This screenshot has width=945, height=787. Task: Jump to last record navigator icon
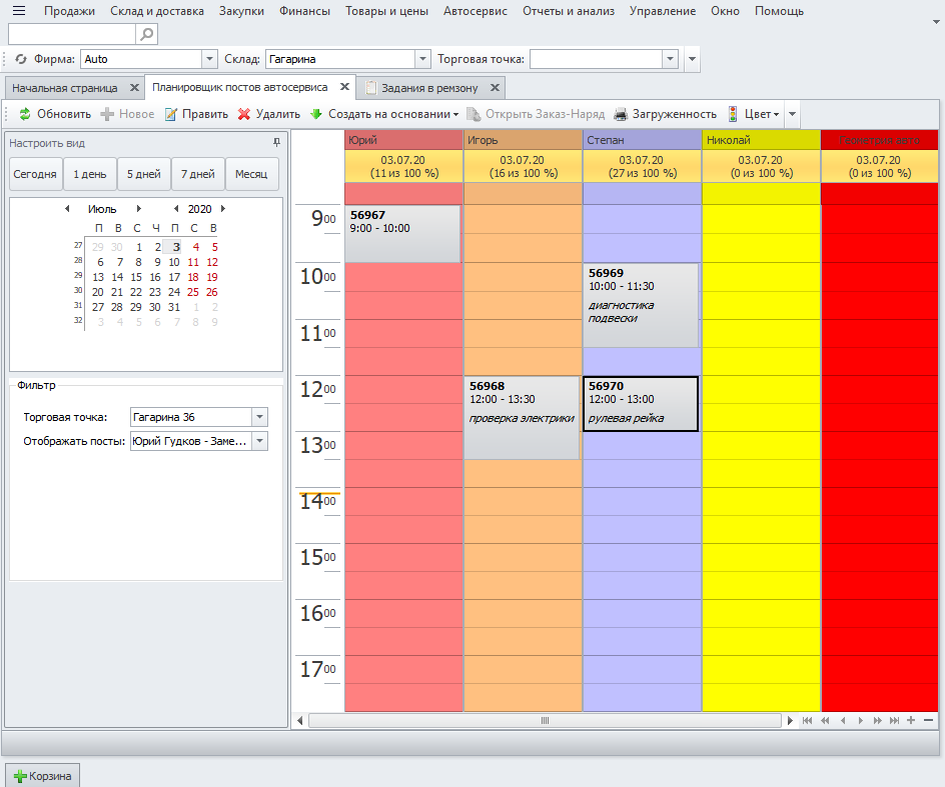coord(894,720)
